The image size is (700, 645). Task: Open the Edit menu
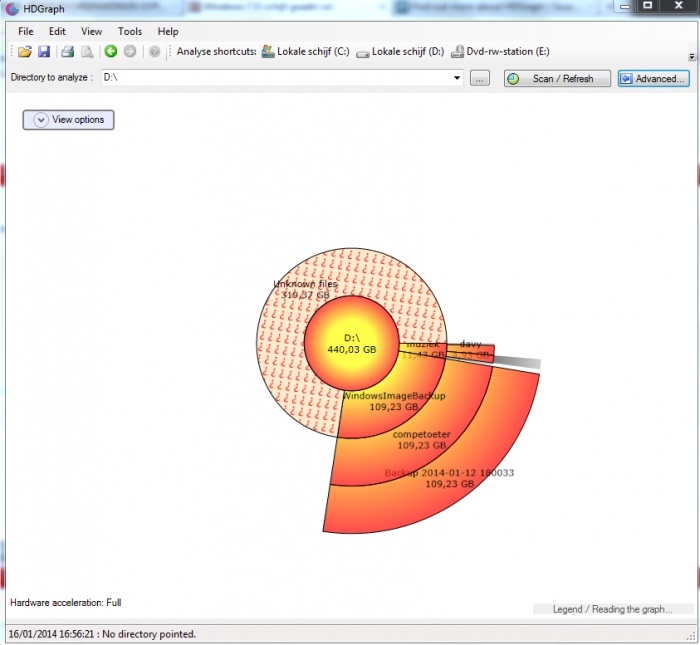coord(57,32)
